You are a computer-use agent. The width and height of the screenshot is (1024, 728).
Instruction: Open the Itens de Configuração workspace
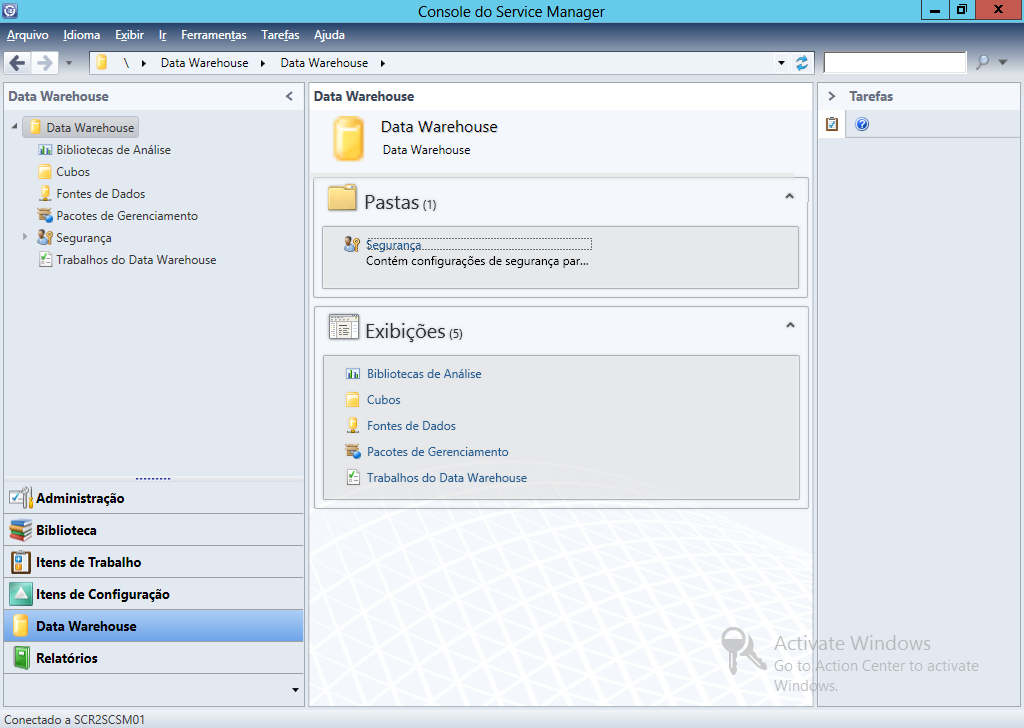(x=153, y=594)
